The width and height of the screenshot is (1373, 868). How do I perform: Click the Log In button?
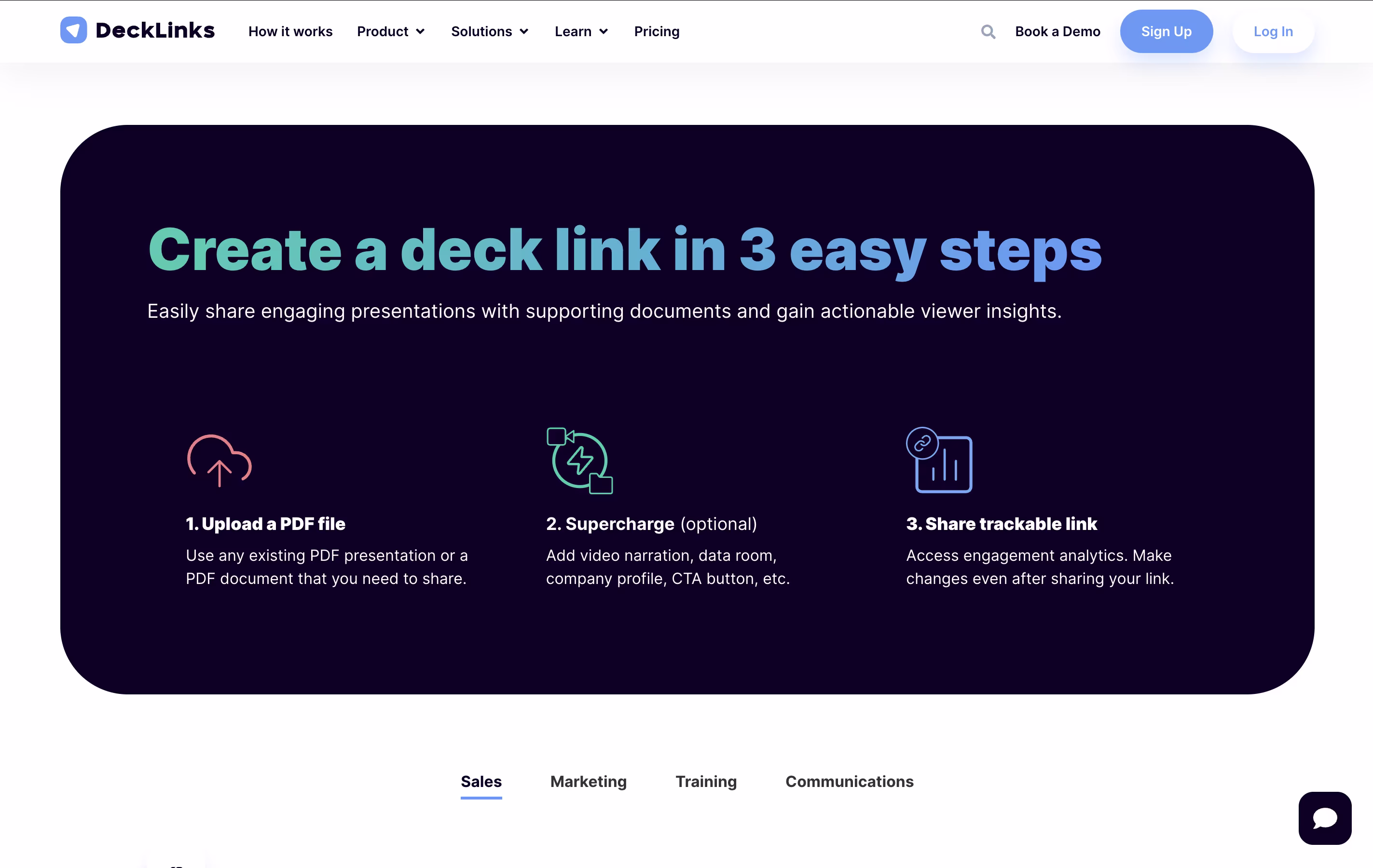tap(1273, 32)
